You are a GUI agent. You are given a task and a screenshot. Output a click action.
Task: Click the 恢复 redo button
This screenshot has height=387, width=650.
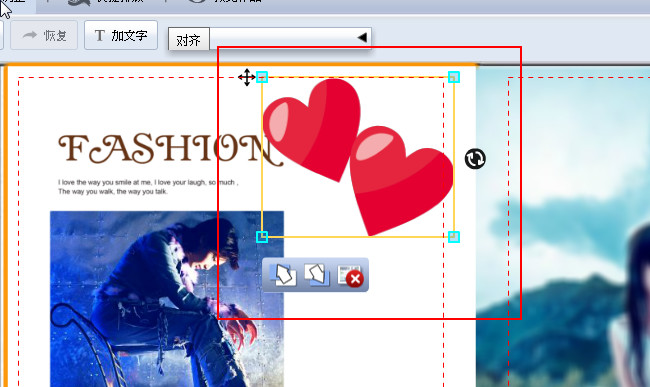pyautogui.click(x=44, y=36)
